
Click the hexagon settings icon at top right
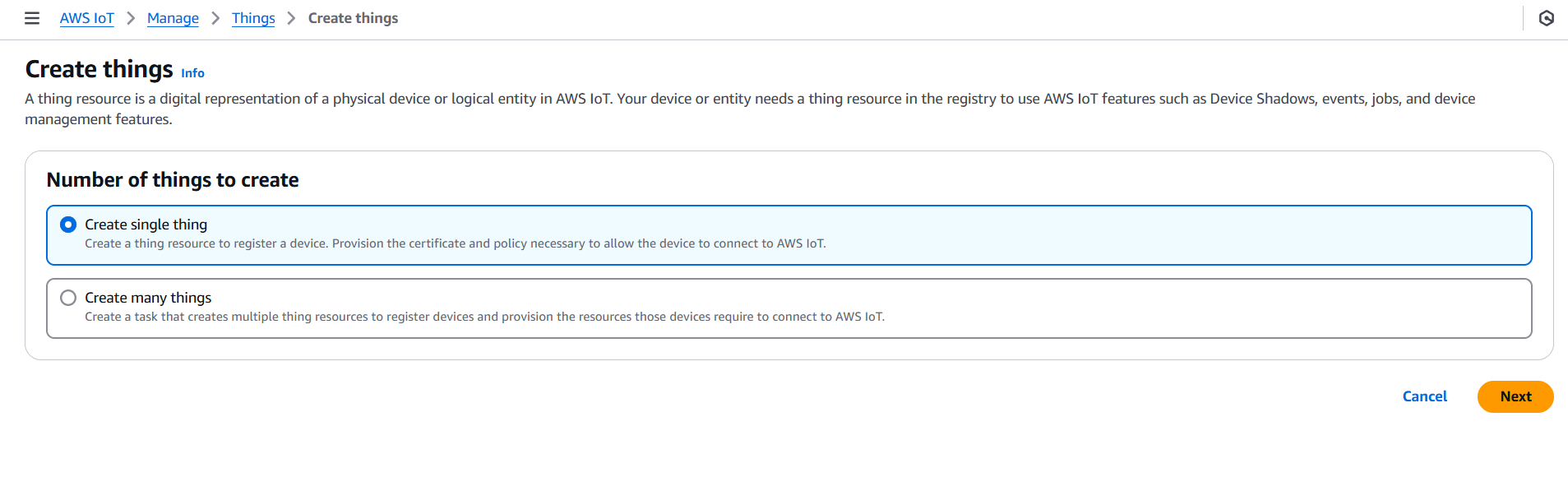pyautogui.click(x=1546, y=18)
